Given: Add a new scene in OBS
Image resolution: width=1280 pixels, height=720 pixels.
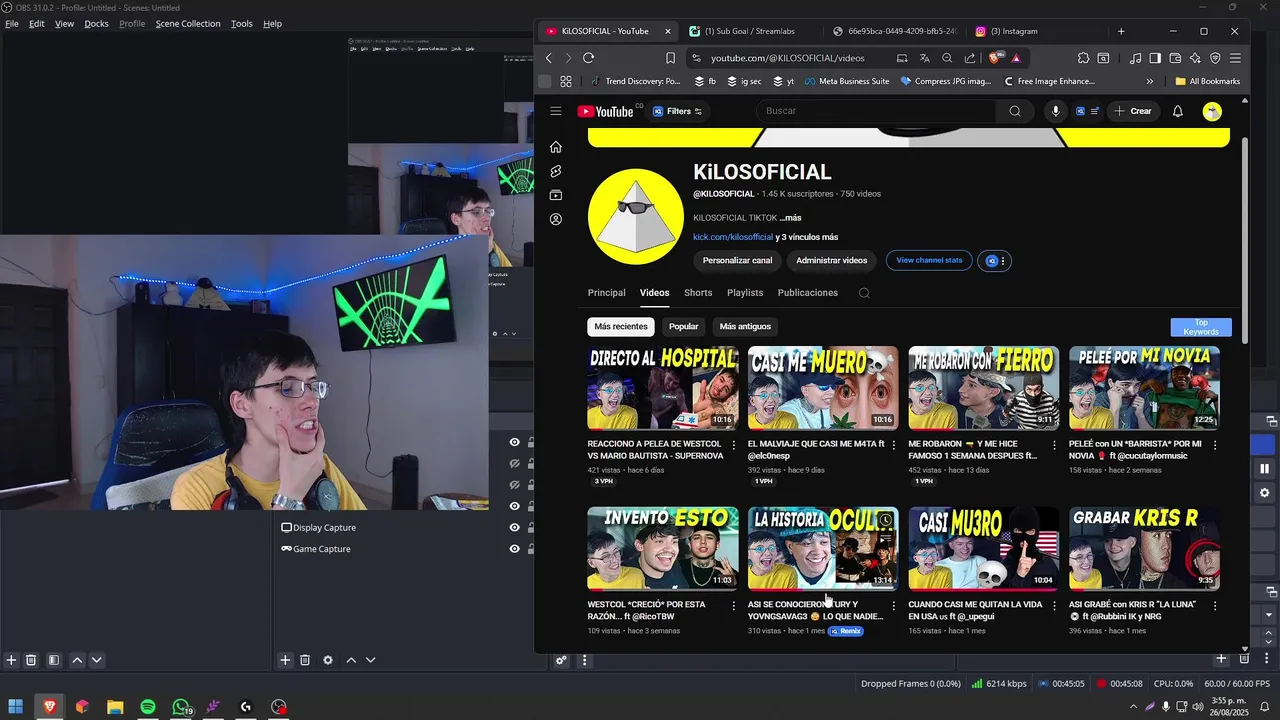Looking at the screenshot, I should tap(11, 660).
